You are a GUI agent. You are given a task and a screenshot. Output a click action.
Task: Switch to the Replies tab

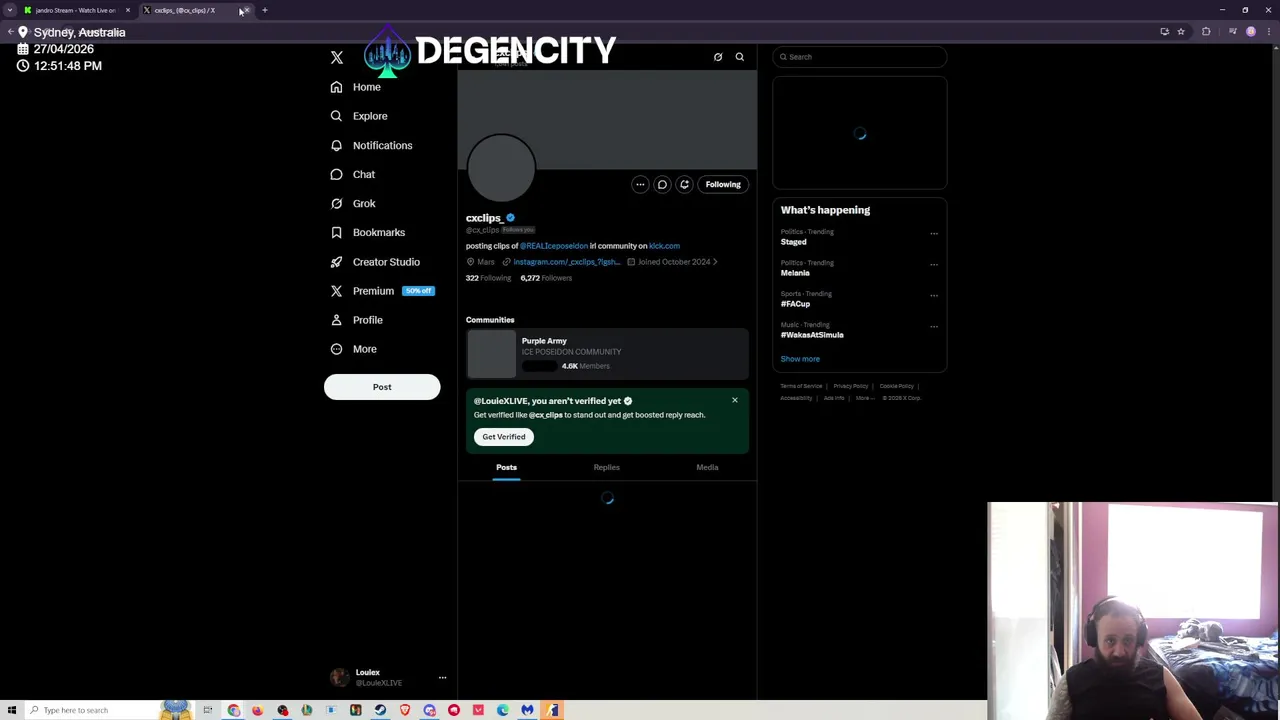607,468
